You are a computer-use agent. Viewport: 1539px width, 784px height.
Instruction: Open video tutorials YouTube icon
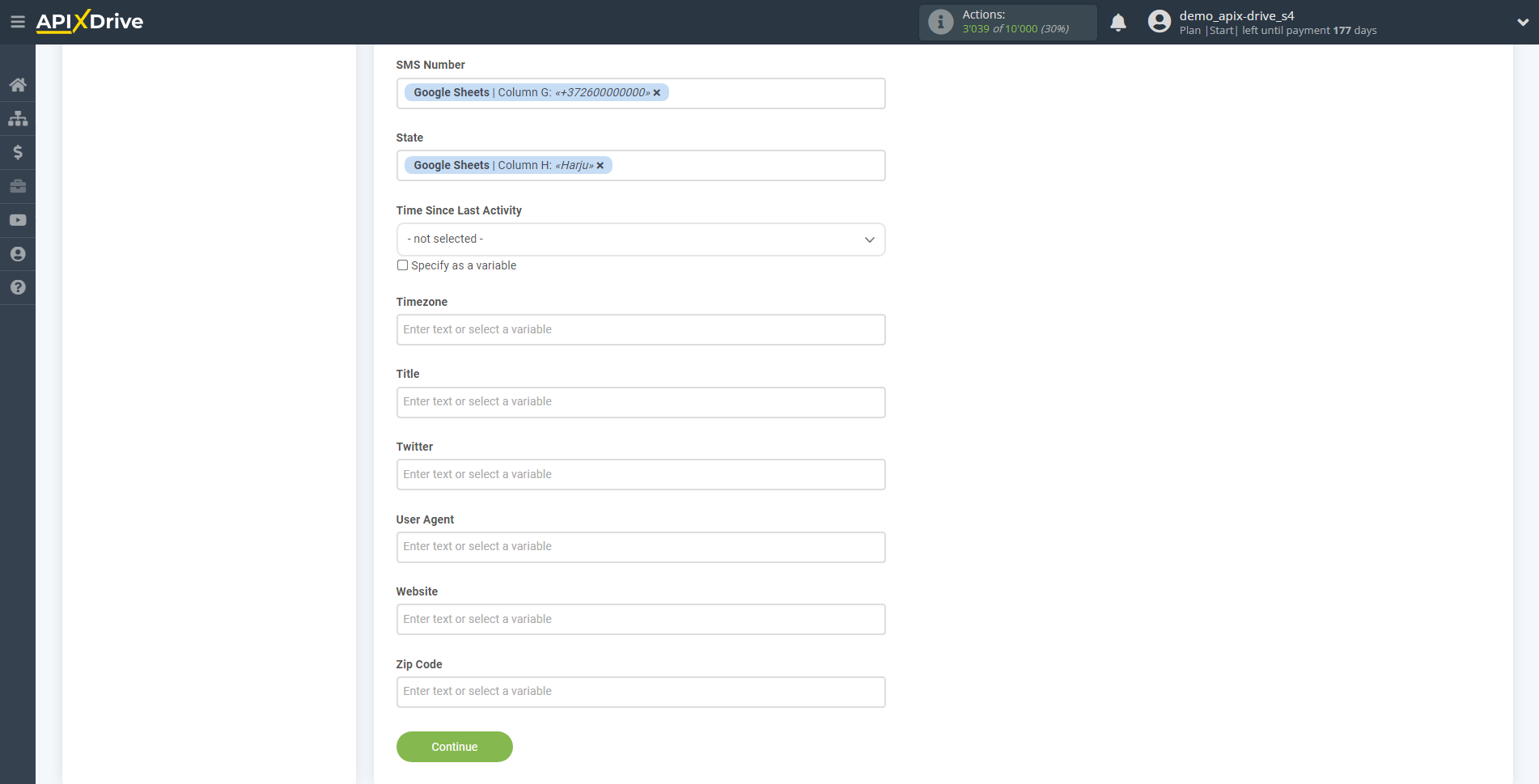point(18,220)
